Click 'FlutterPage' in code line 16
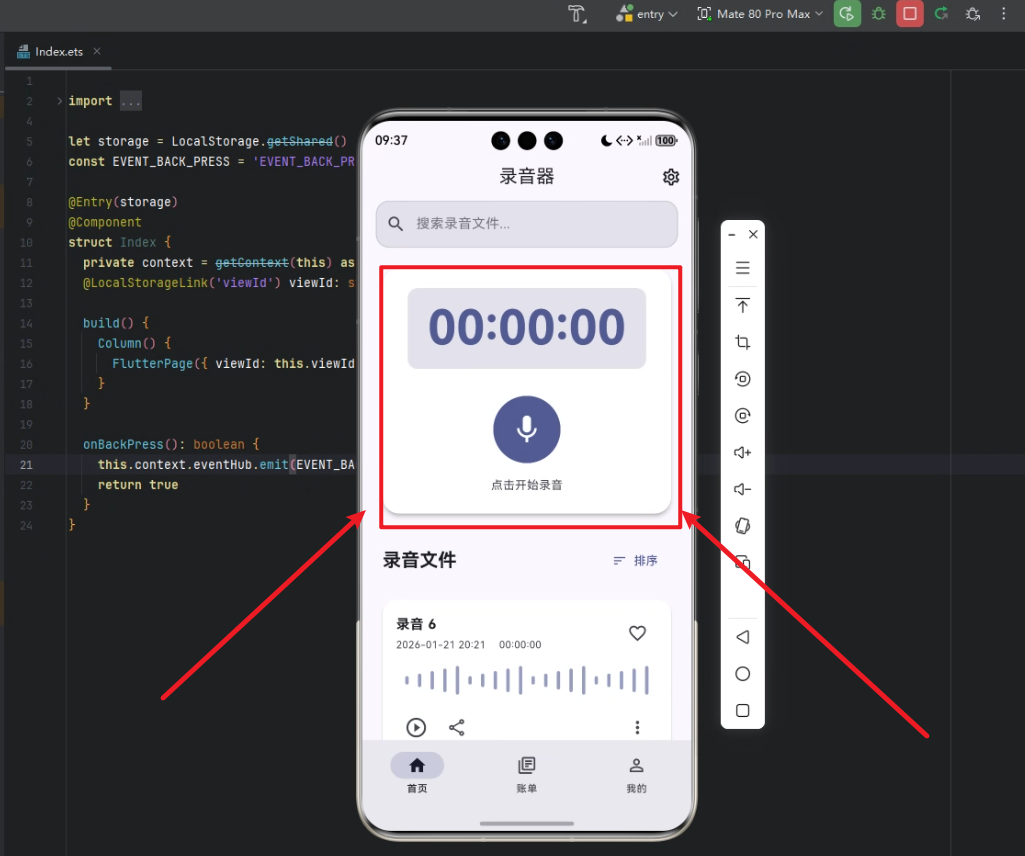The image size is (1025, 856). (152, 364)
